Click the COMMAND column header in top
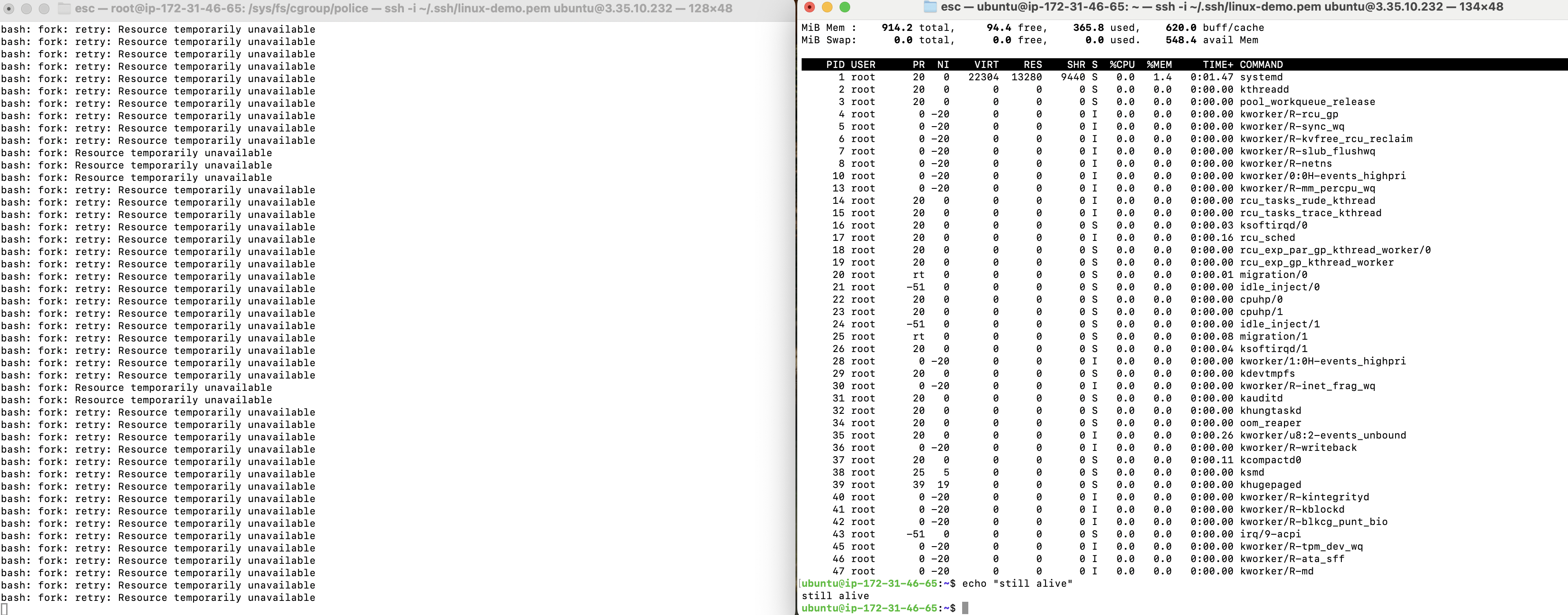 tap(1261, 64)
